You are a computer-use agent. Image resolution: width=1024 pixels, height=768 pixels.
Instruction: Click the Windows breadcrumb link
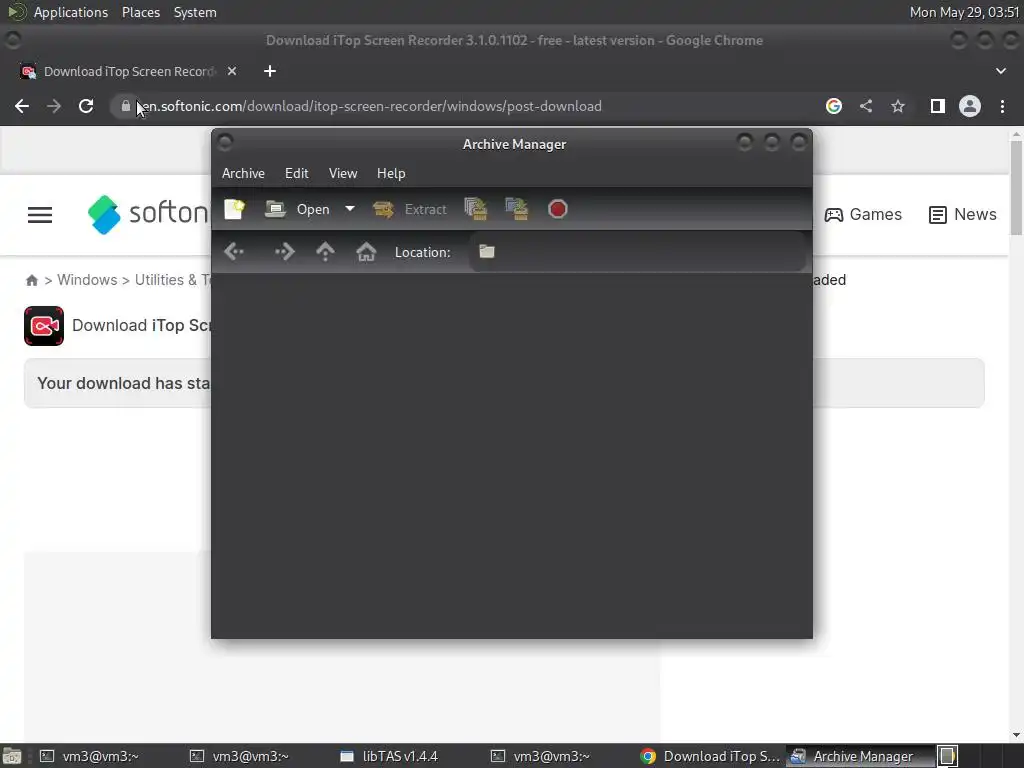tap(87, 280)
